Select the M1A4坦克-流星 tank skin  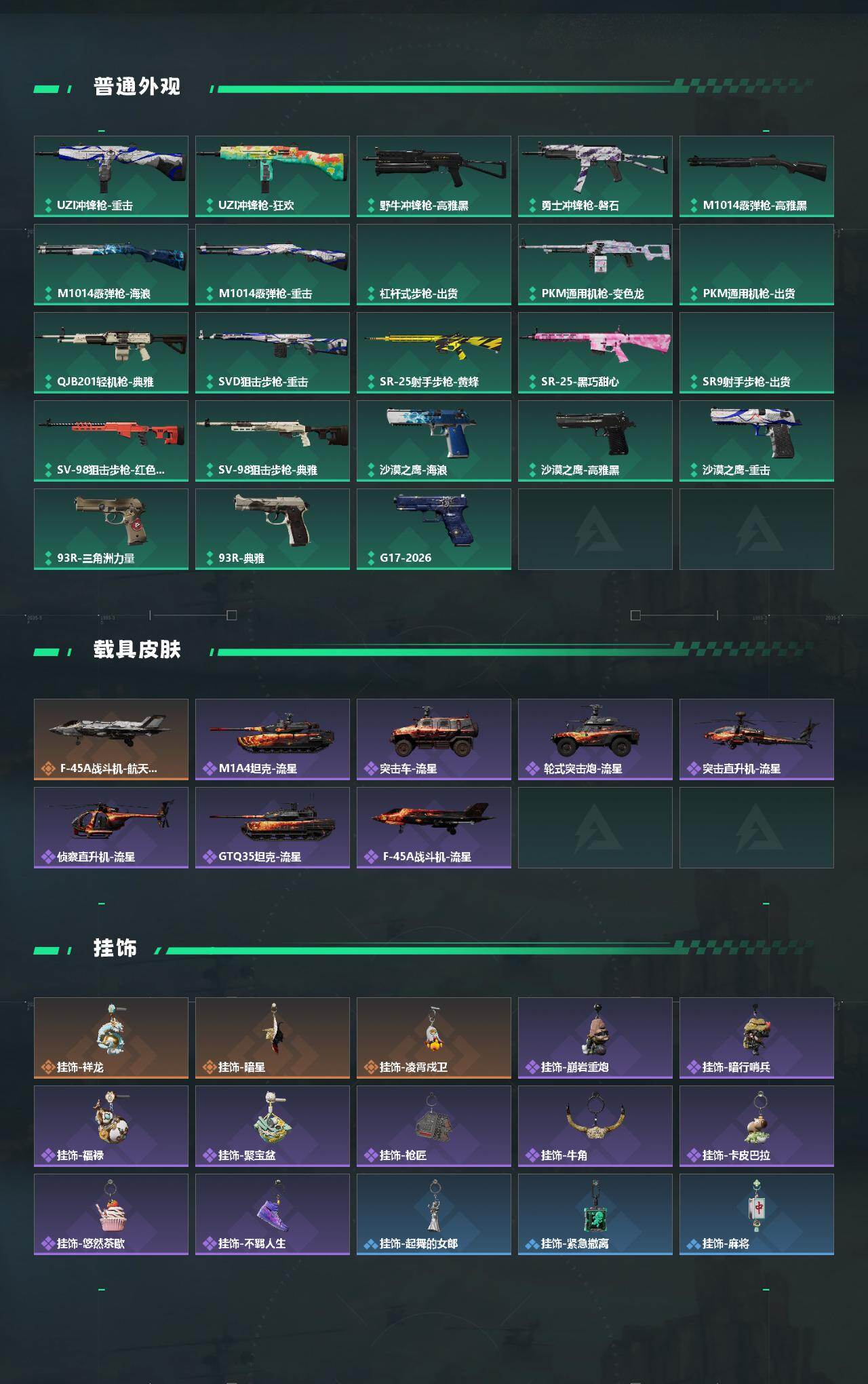coord(273,739)
